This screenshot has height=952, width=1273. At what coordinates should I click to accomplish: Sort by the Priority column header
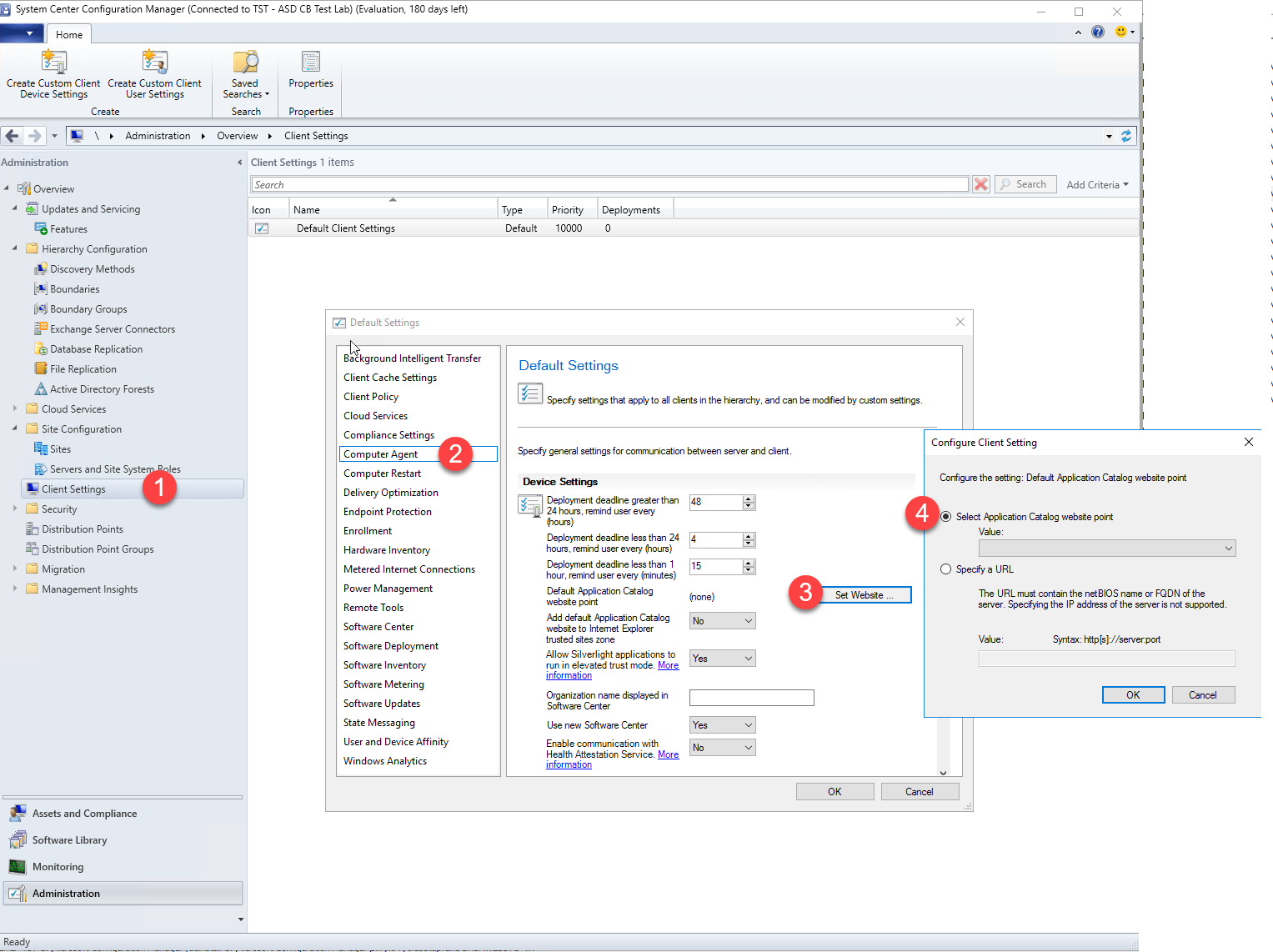pyautogui.click(x=572, y=210)
